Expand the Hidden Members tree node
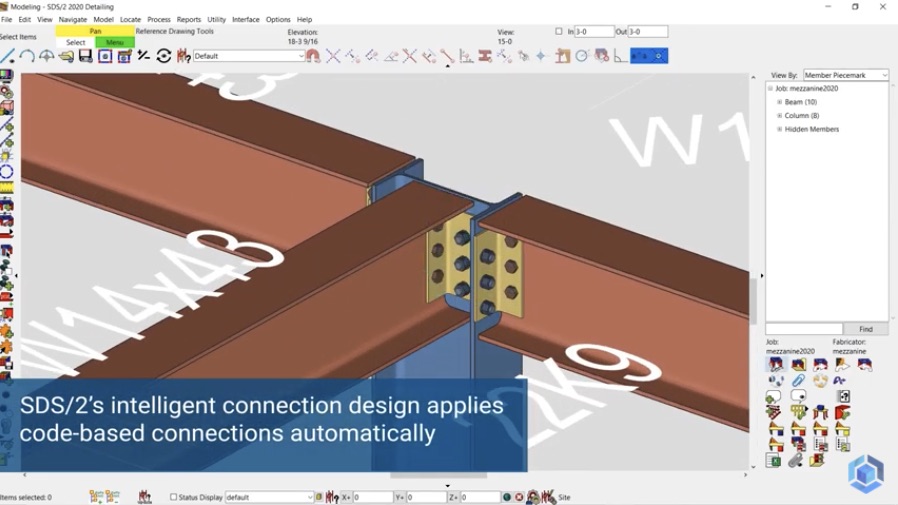 click(x=779, y=129)
